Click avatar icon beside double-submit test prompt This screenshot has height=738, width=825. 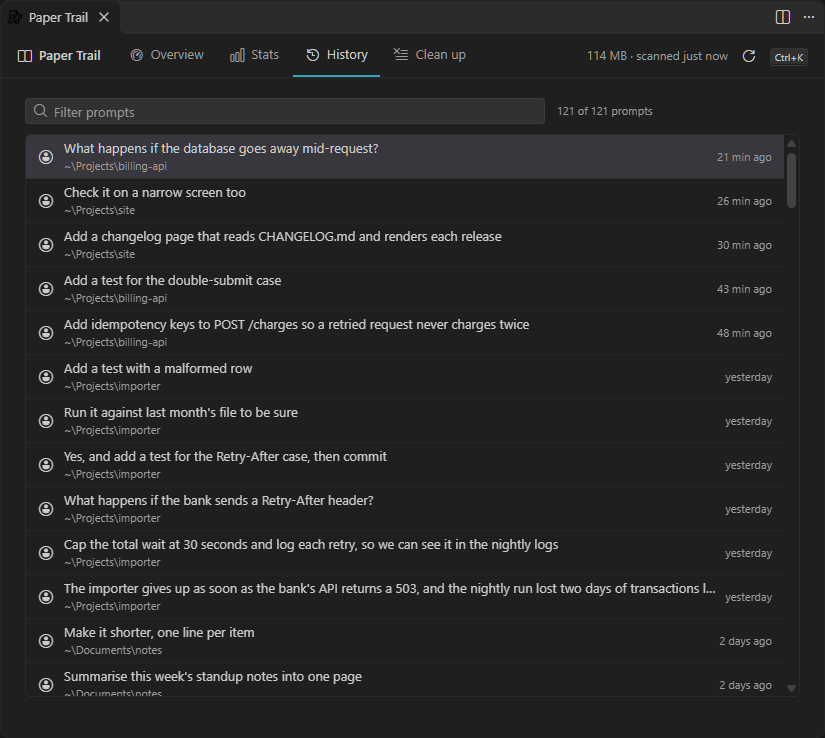(46, 289)
